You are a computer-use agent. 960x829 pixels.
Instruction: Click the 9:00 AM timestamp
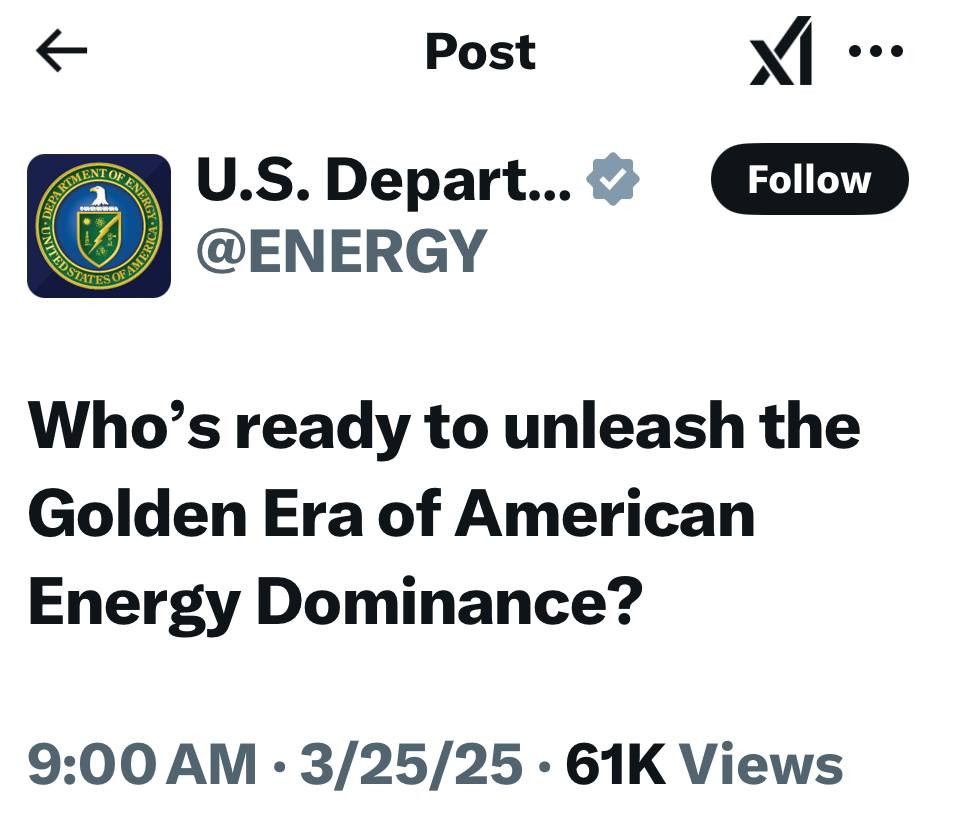tap(140, 765)
